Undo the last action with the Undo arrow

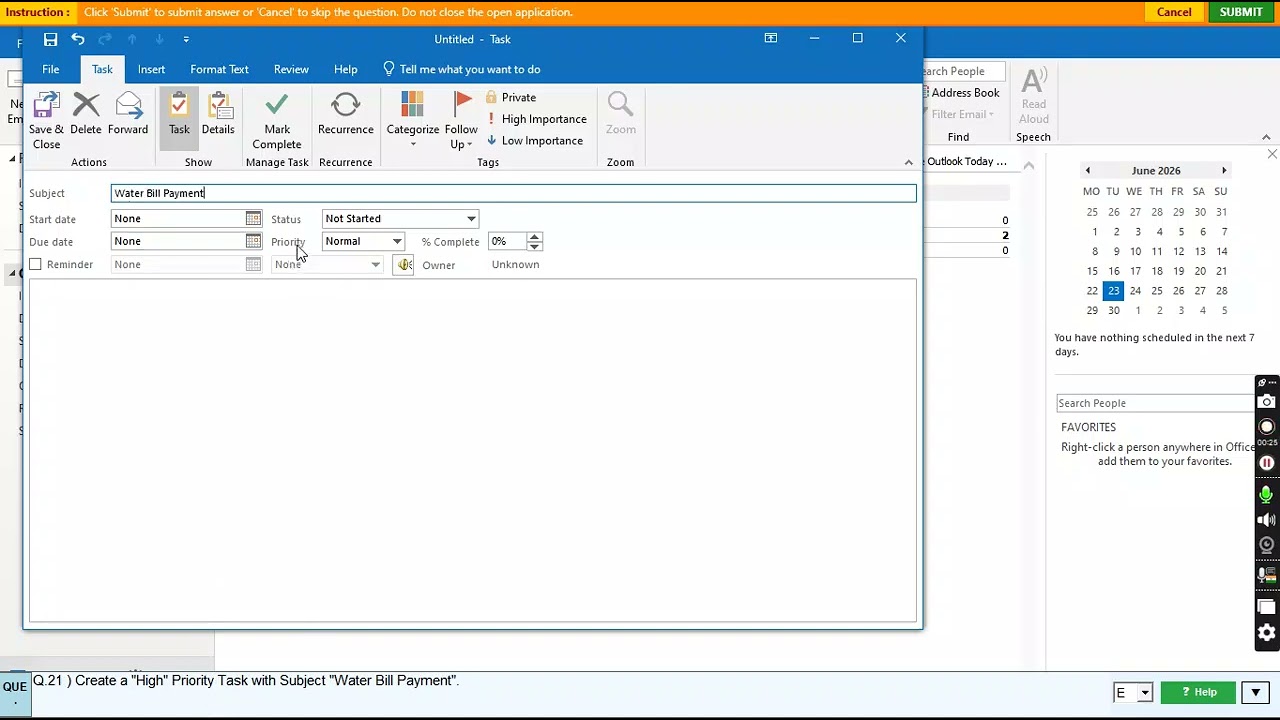tap(78, 39)
